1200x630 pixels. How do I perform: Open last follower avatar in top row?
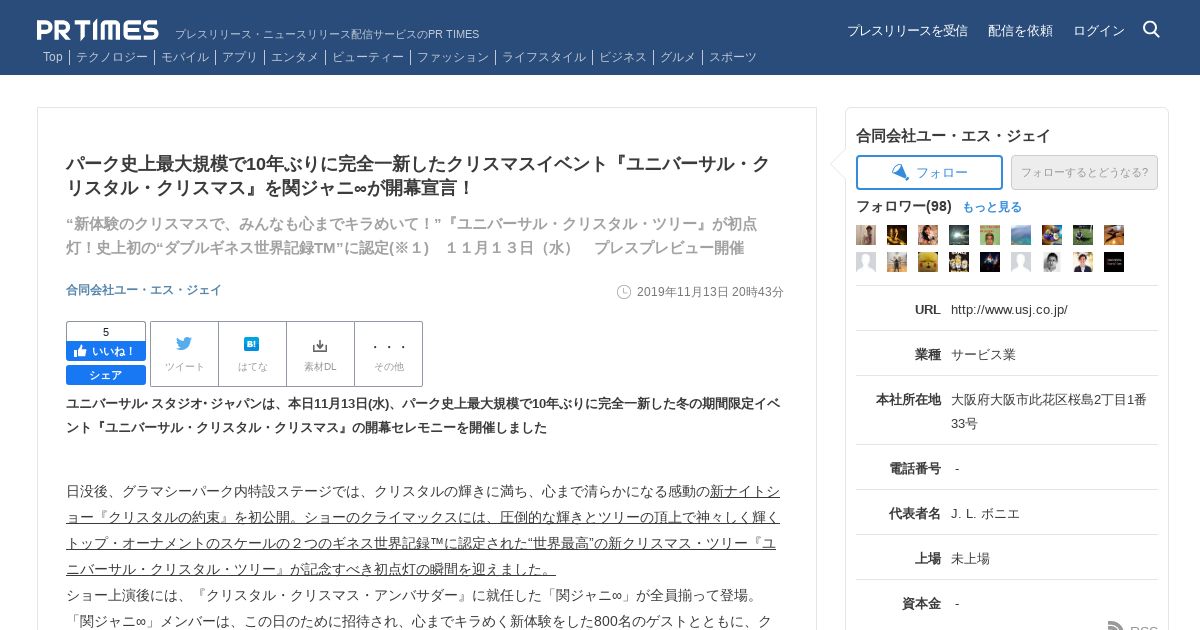[1114, 235]
